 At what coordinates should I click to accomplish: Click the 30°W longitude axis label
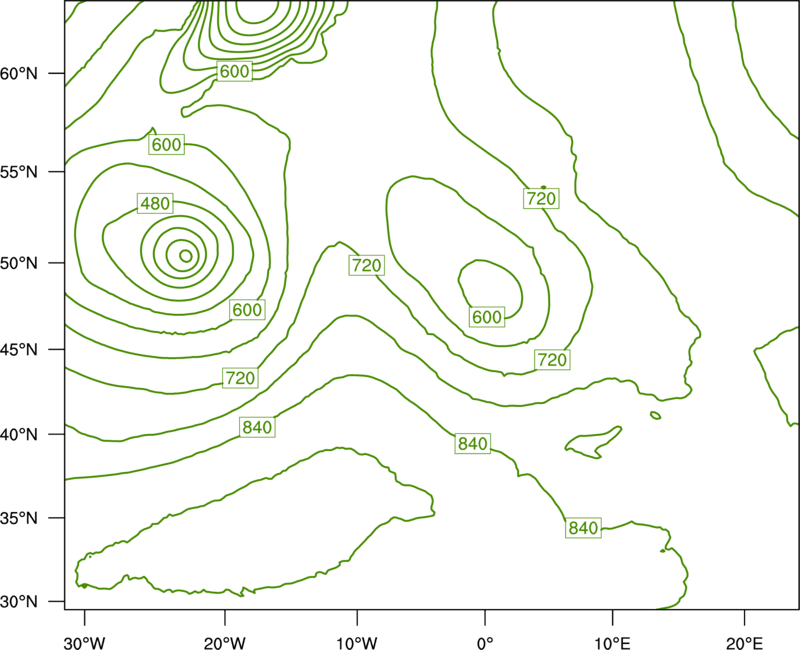pyautogui.click(x=85, y=643)
